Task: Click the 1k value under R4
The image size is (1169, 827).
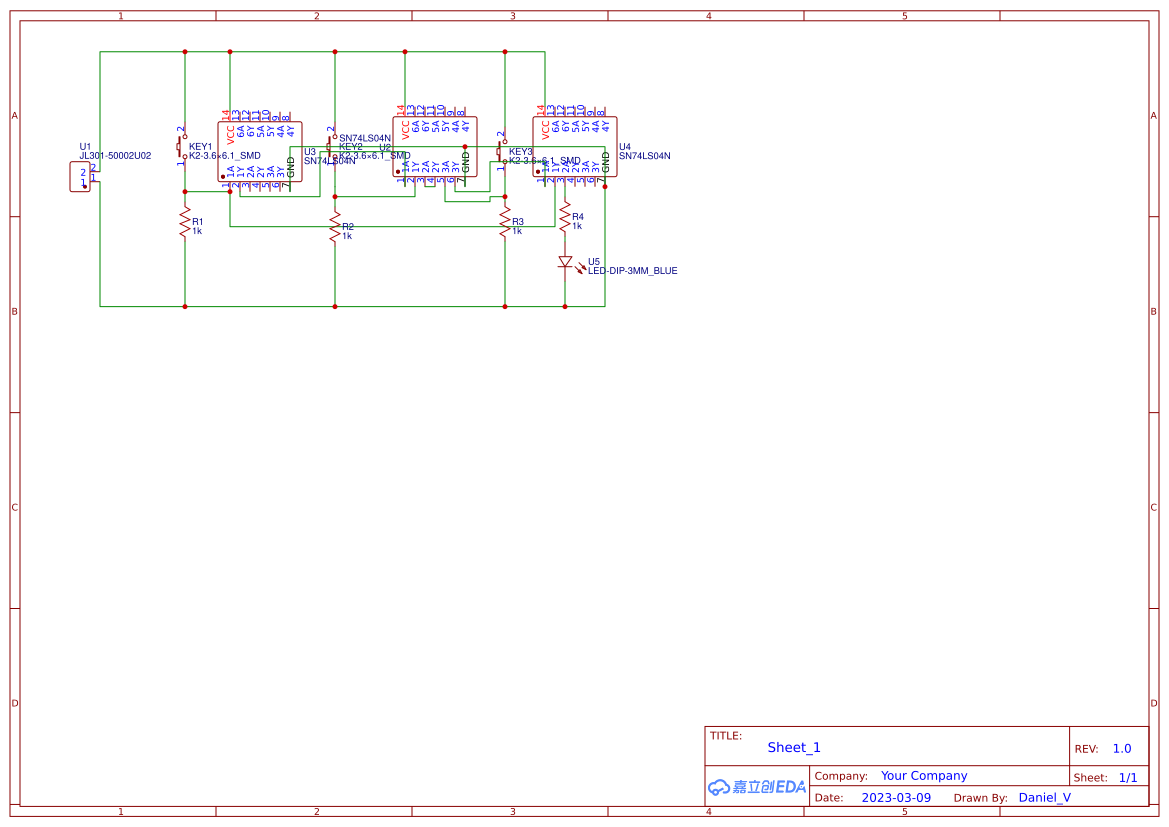Action: pyautogui.click(x=577, y=226)
